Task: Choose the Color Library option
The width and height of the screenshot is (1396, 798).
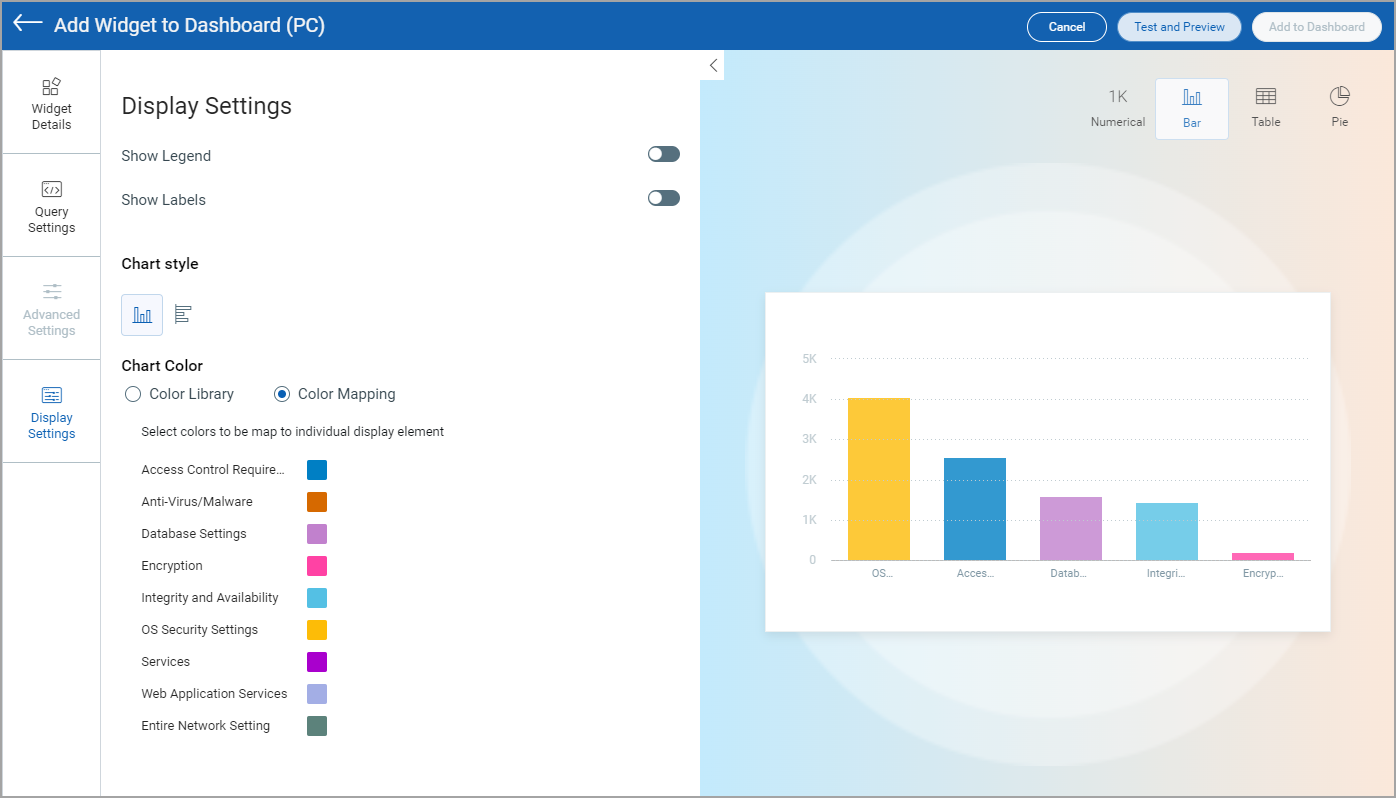Action: (133, 394)
